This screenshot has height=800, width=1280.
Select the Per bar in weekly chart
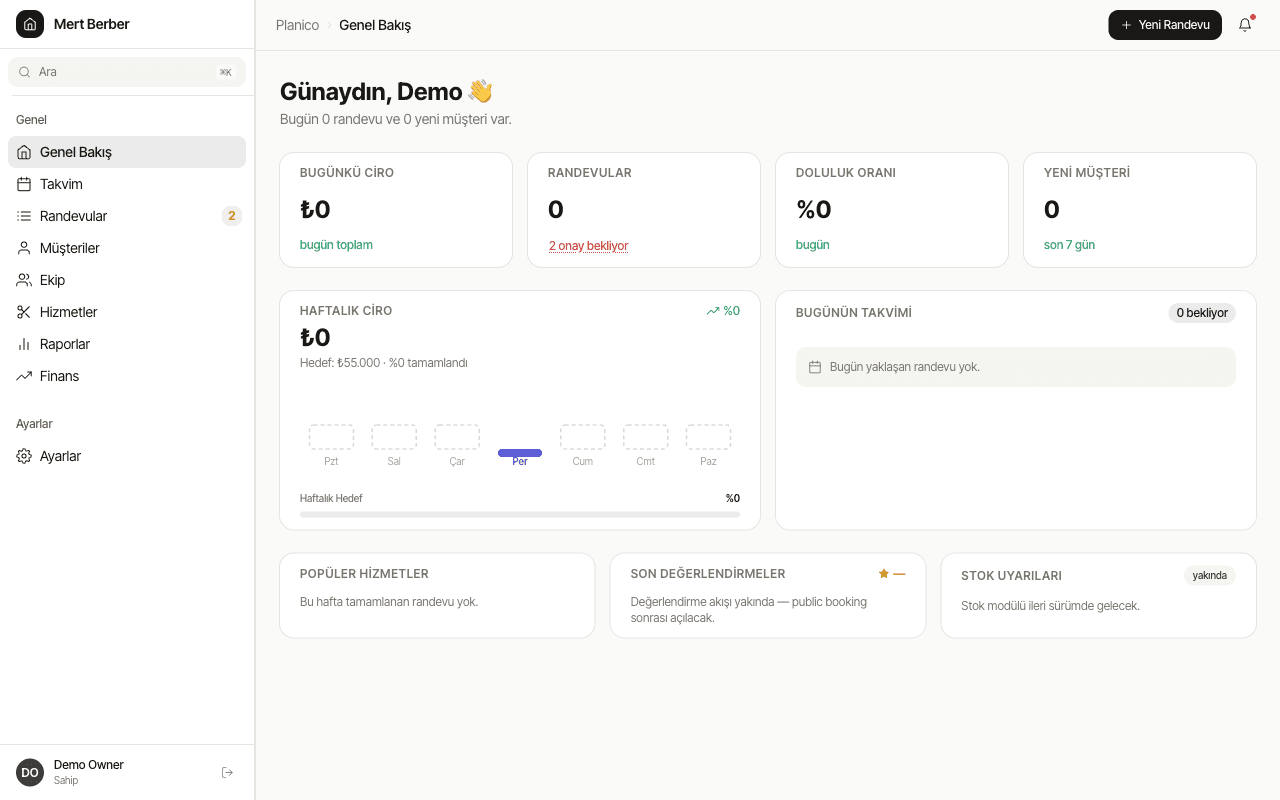tap(520, 453)
